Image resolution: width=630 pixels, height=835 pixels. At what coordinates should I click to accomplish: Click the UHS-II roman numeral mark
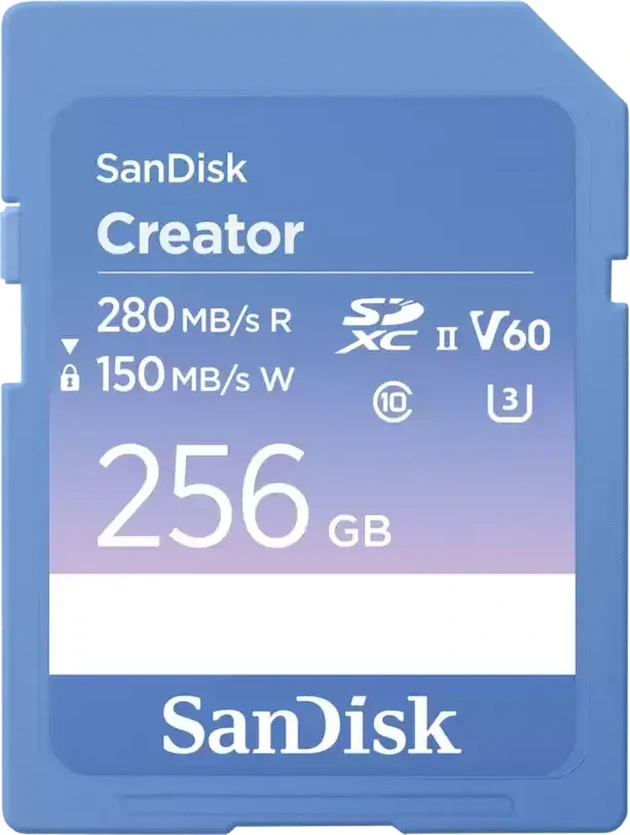[446, 340]
